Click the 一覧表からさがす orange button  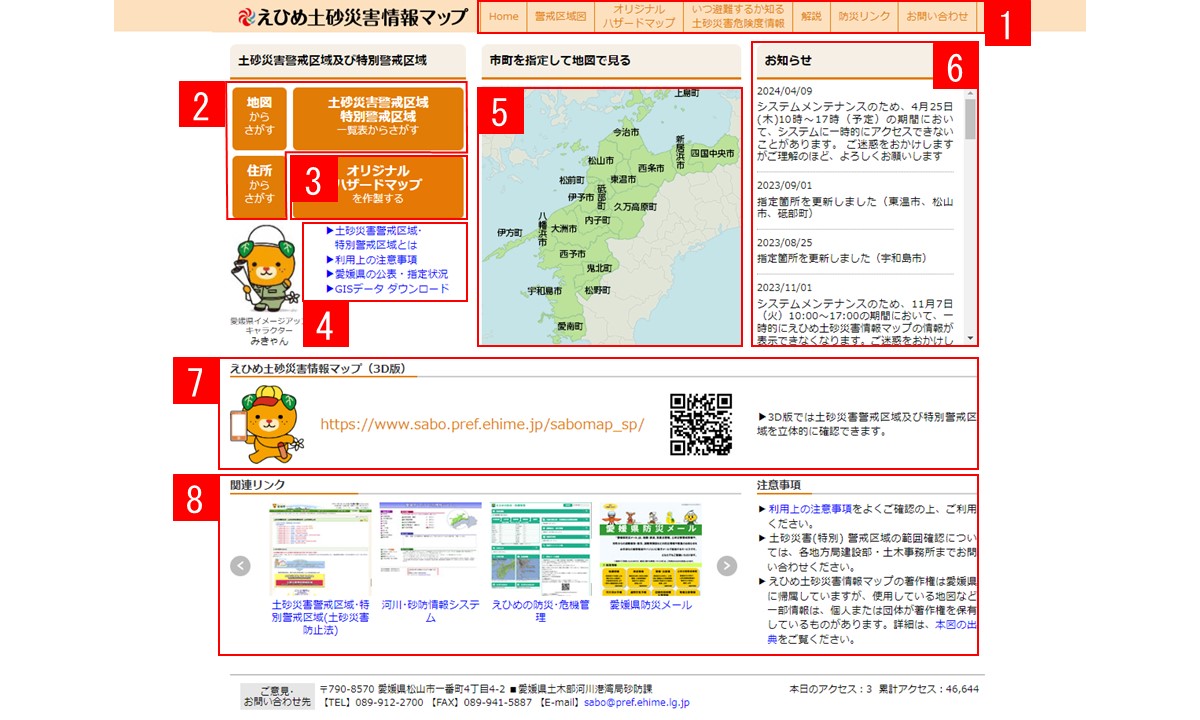[x=378, y=118]
